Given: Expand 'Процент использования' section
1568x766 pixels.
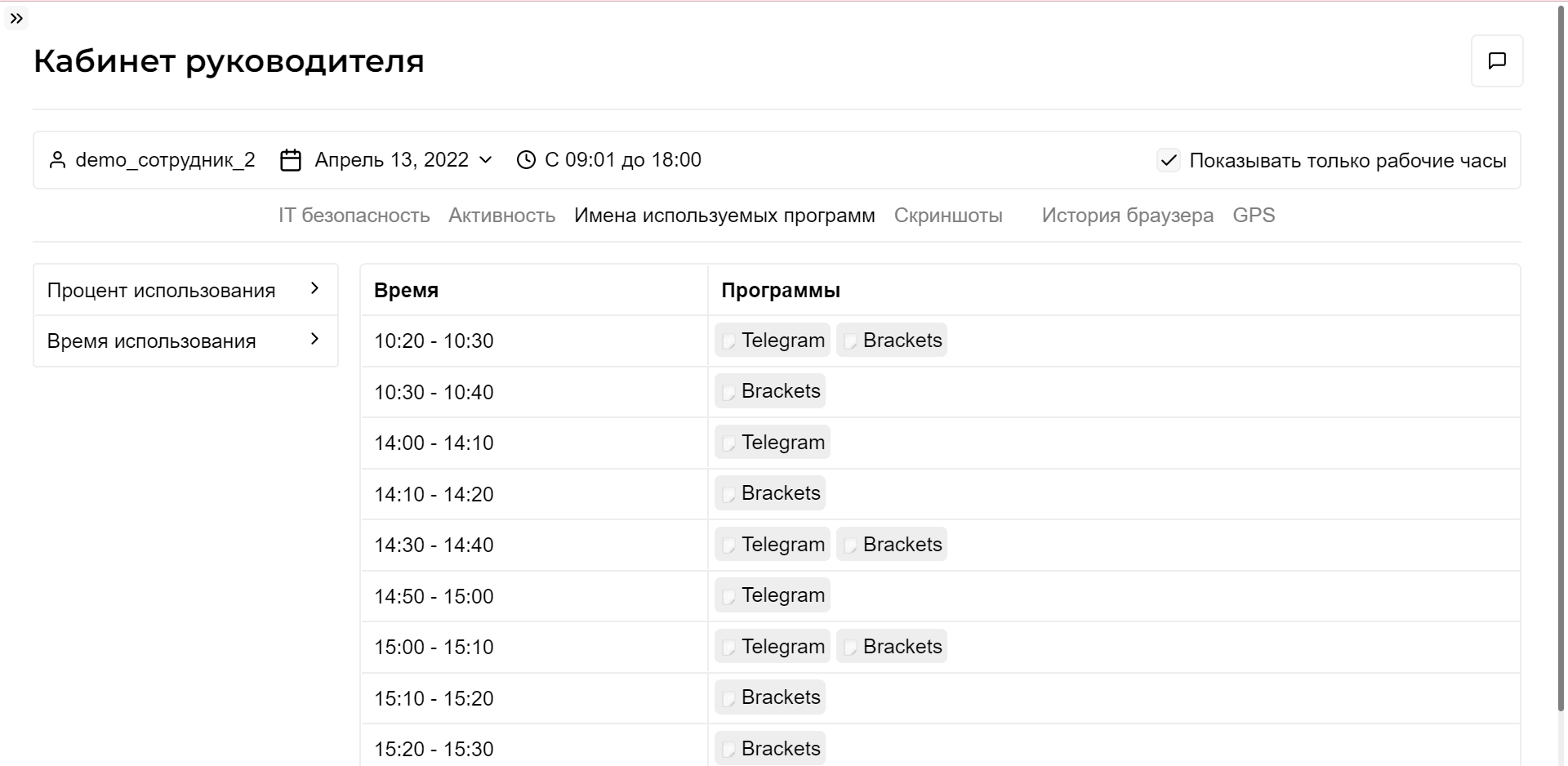Looking at the screenshot, I should coord(185,290).
